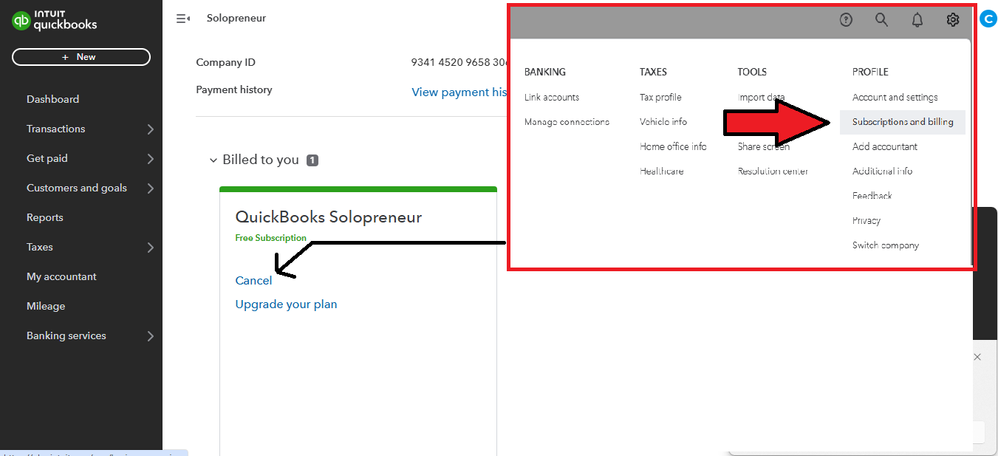Expand the Banking services arrow
The width and height of the screenshot is (998, 456).
coord(151,336)
